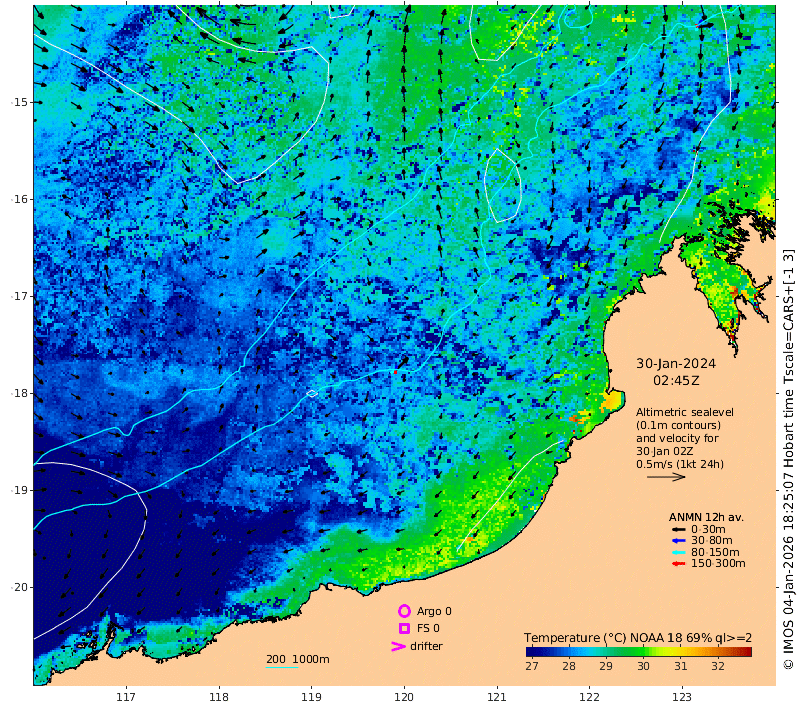Click the '30-Jan 02Z' text

668,451
